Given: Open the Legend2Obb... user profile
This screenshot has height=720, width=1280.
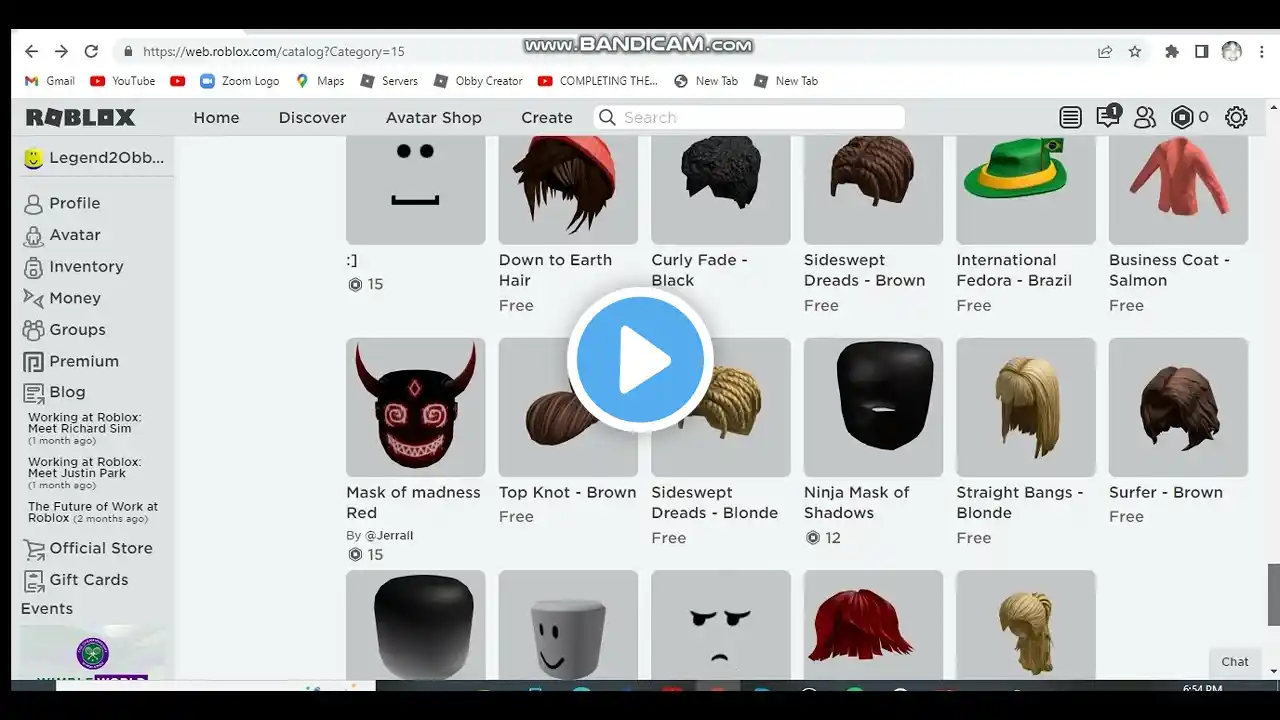Looking at the screenshot, I should point(94,158).
